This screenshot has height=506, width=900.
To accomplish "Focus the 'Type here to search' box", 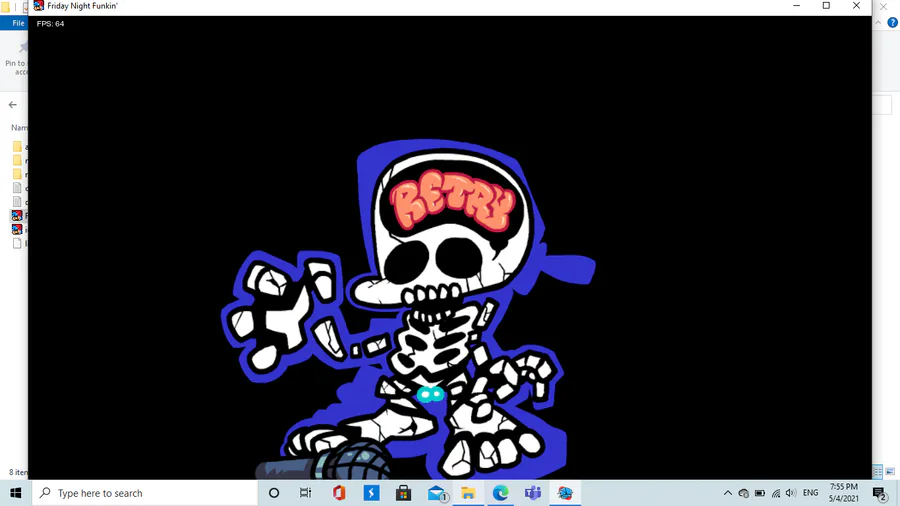I will point(143,493).
